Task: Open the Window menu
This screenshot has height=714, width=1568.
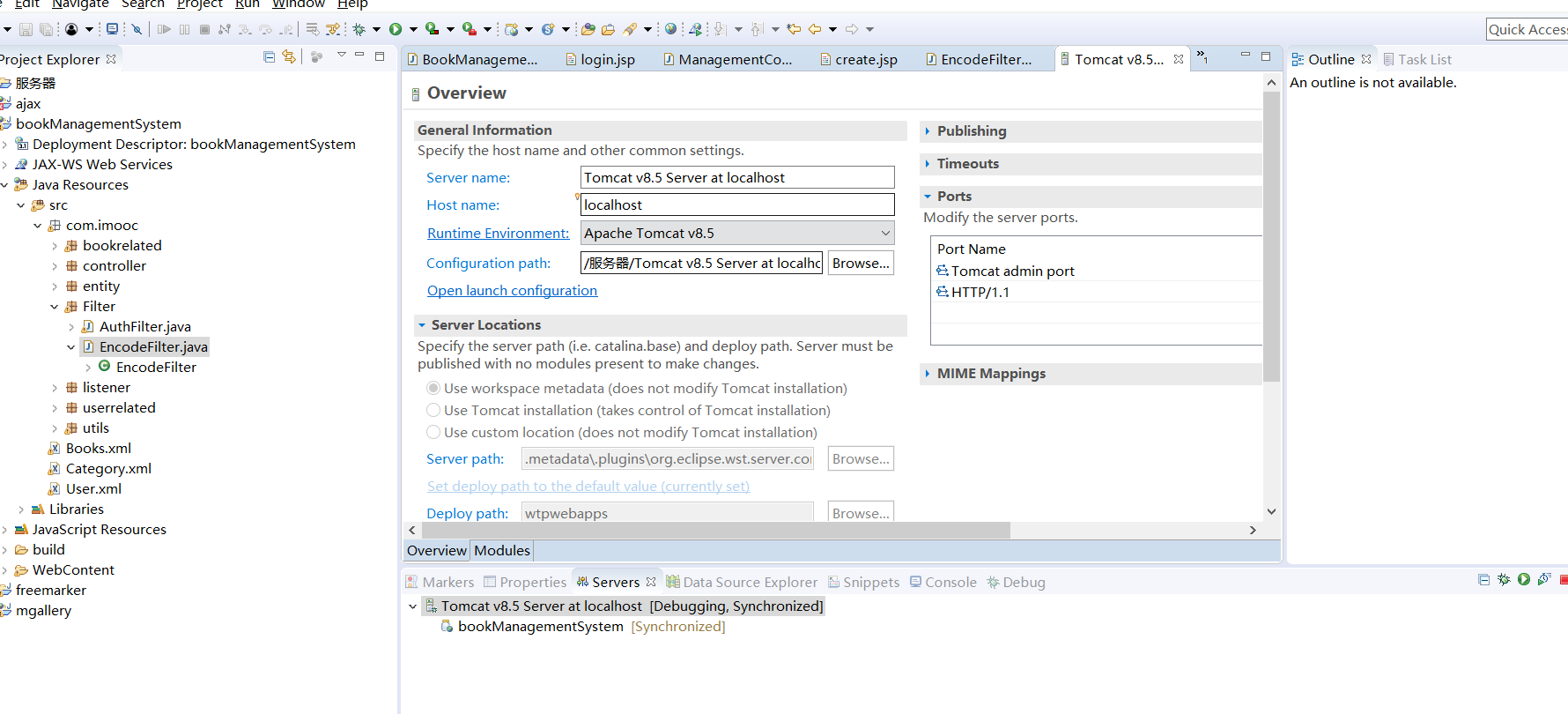Action: click(x=299, y=4)
